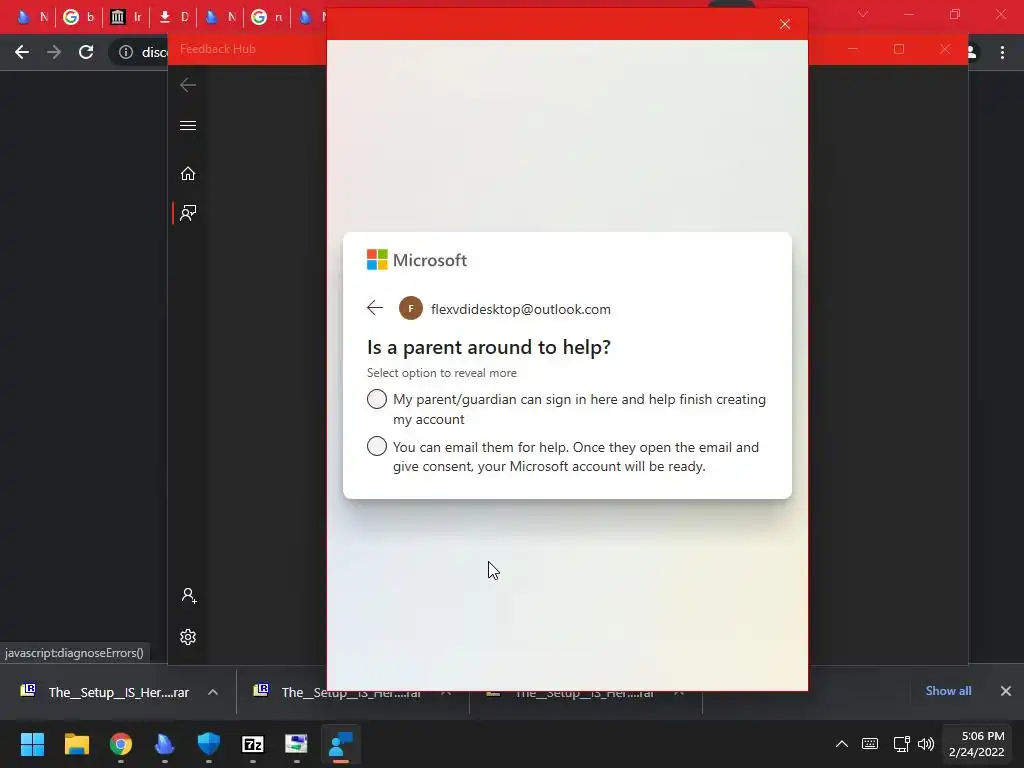Expand Feedback Hub hamburger navigation menu

[x=188, y=125]
